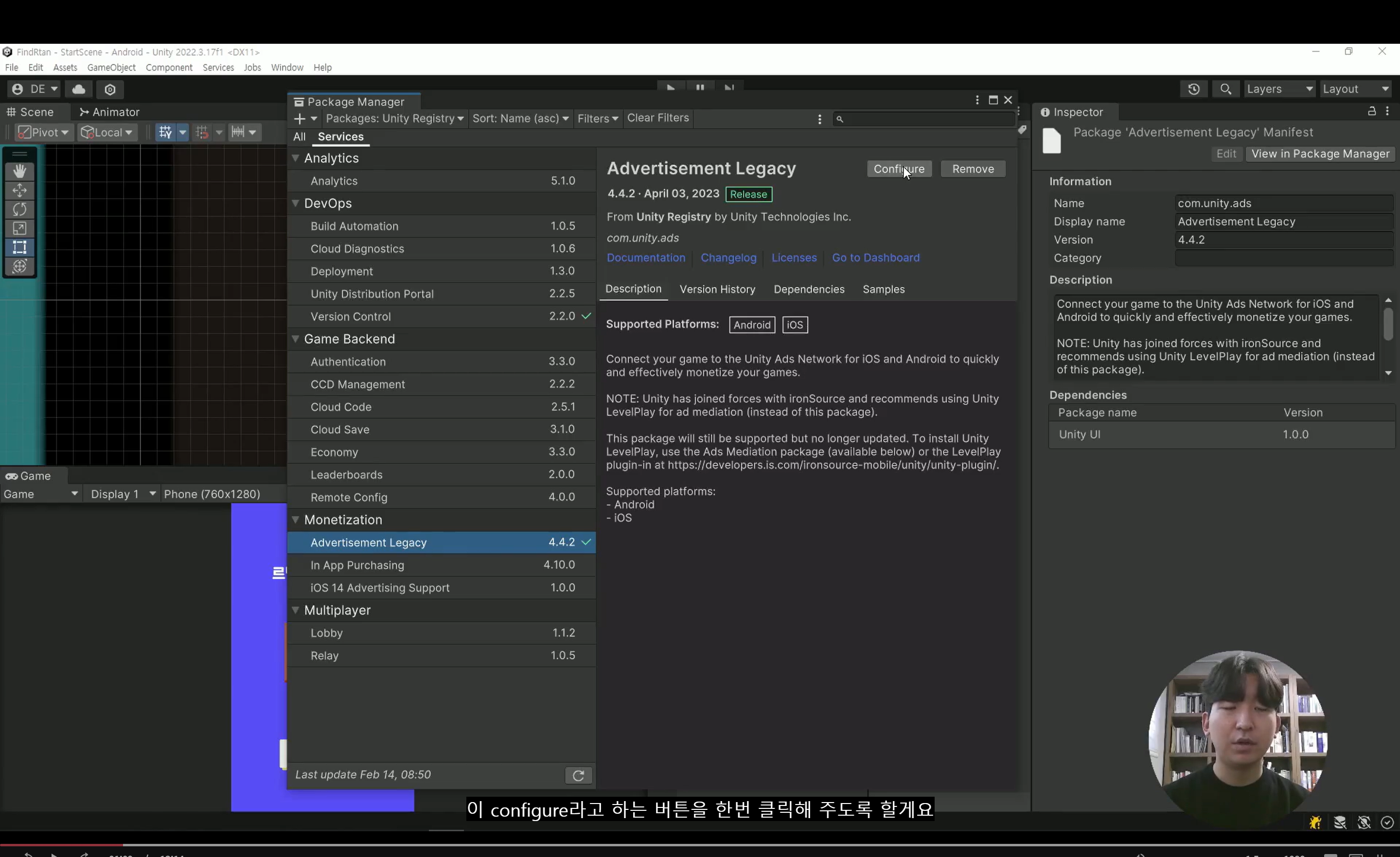Click the manifest file icon in Inspector

point(1052,142)
